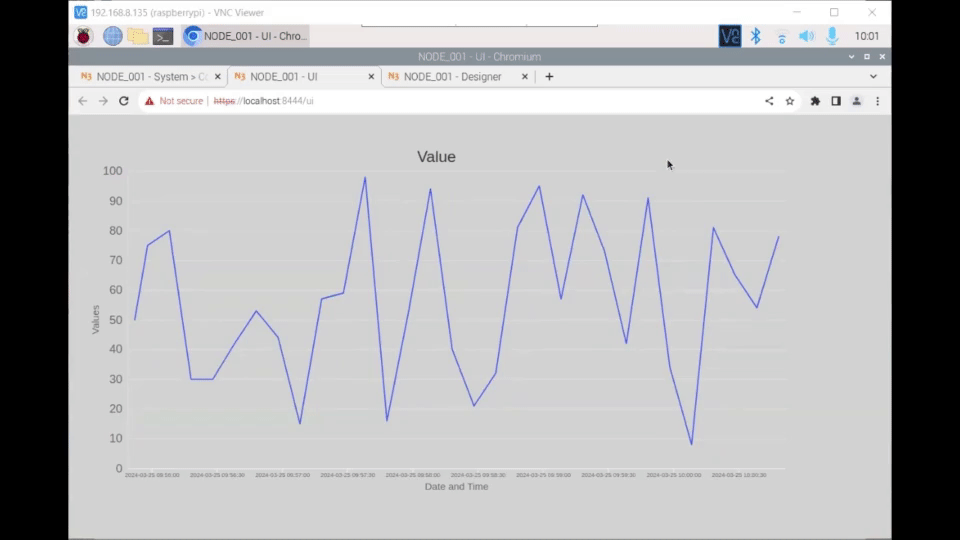Viewport: 960px width, 540px height.
Task: Open the Wi-Fi network tray icon
Action: tap(781, 36)
